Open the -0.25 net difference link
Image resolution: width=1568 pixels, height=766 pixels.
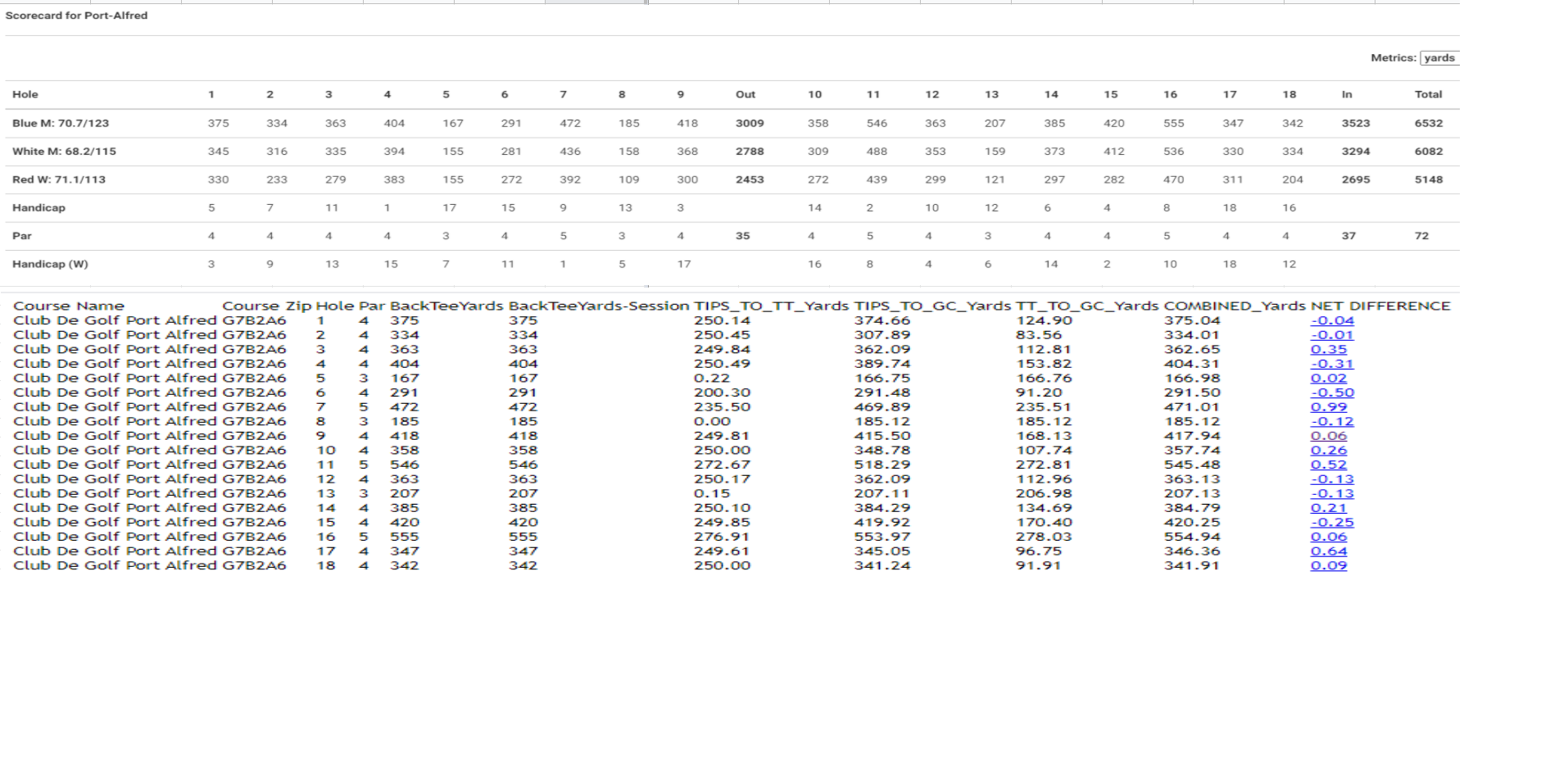point(1332,522)
